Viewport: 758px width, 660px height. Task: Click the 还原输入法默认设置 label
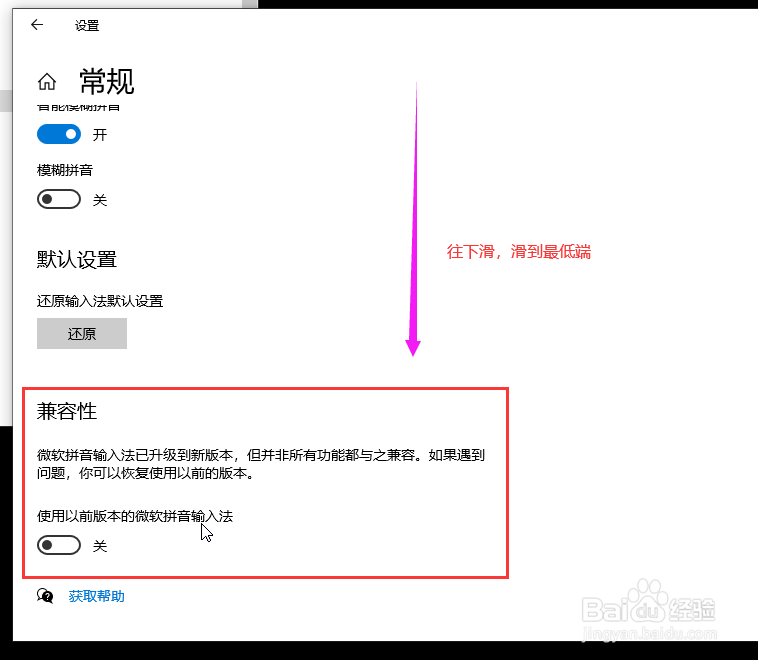tap(100, 301)
